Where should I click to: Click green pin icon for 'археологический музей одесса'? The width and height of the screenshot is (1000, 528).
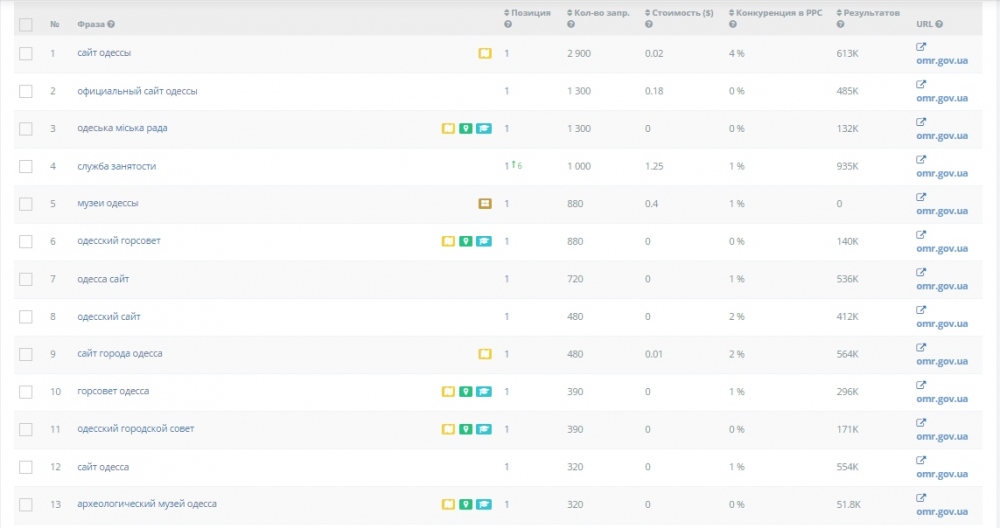[x=465, y=504]
